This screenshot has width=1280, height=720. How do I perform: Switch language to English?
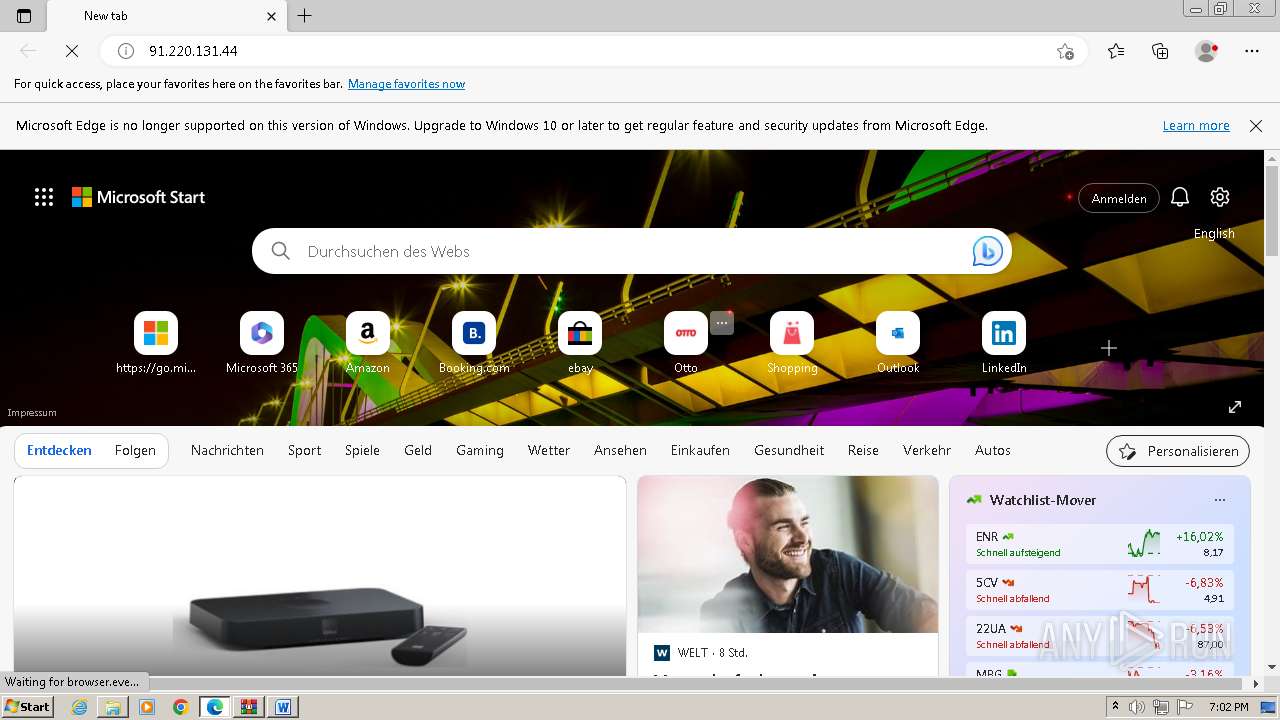pos(1214,234)
